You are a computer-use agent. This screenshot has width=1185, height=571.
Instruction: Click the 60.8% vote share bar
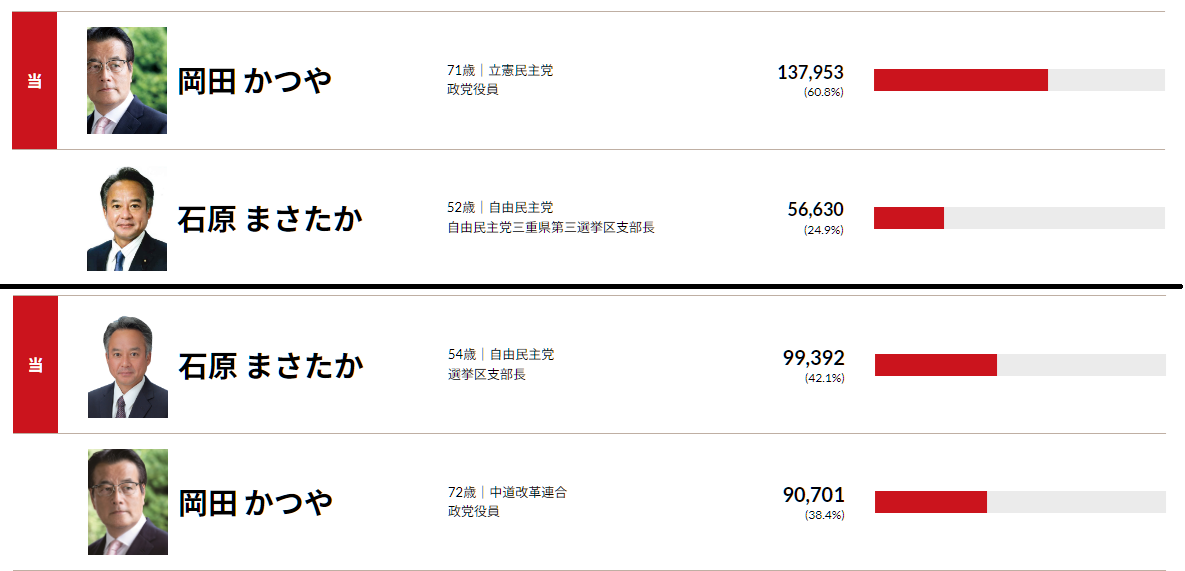(1019, 80)
